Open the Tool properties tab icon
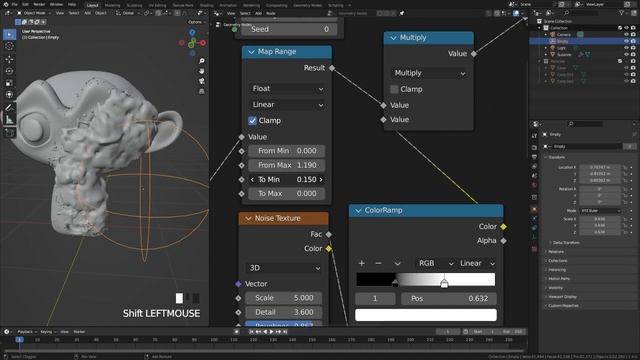640x360 pixels. click(534, 136)
